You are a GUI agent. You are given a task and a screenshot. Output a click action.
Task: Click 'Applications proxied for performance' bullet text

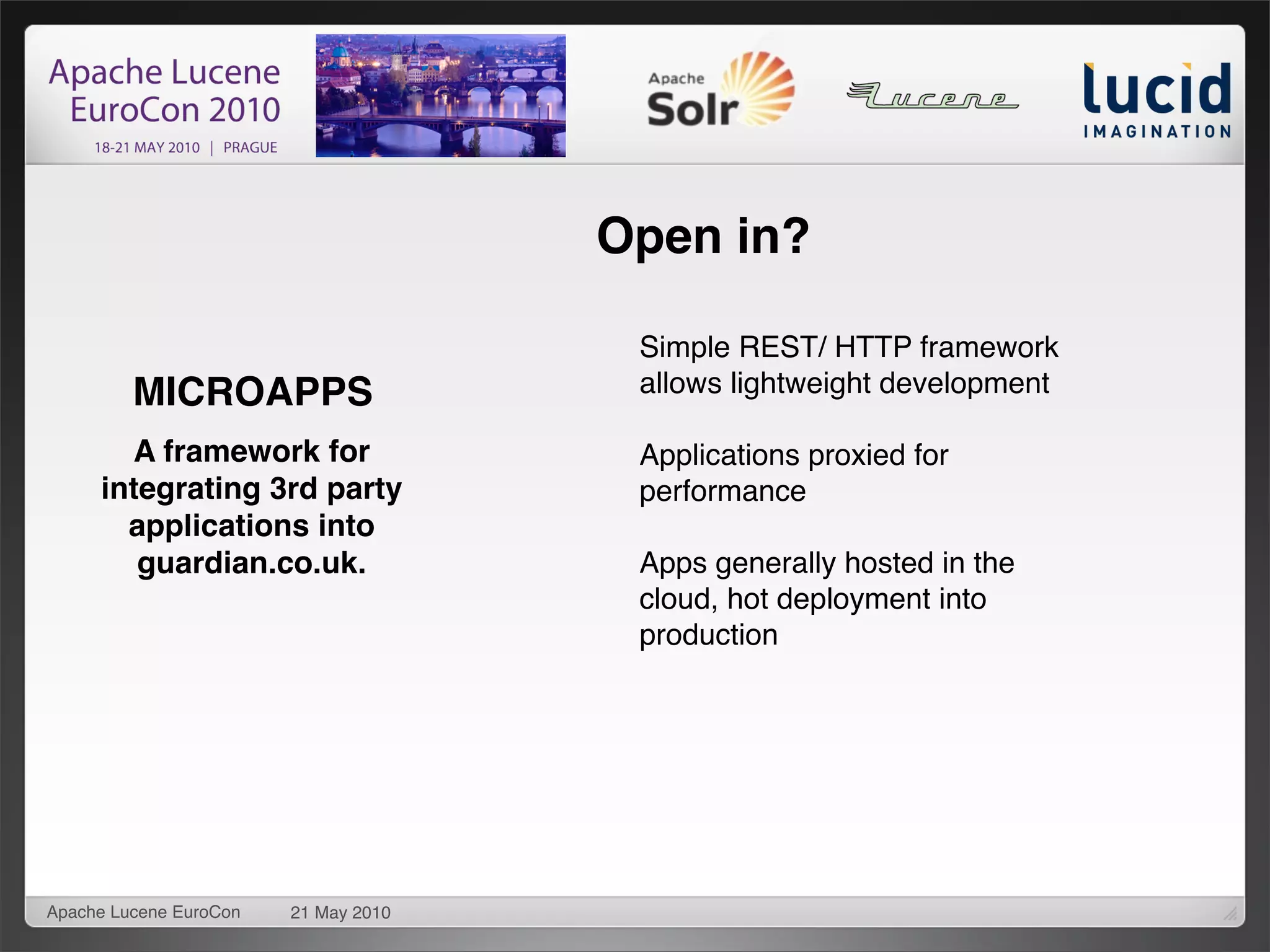[x=794, y=473]
